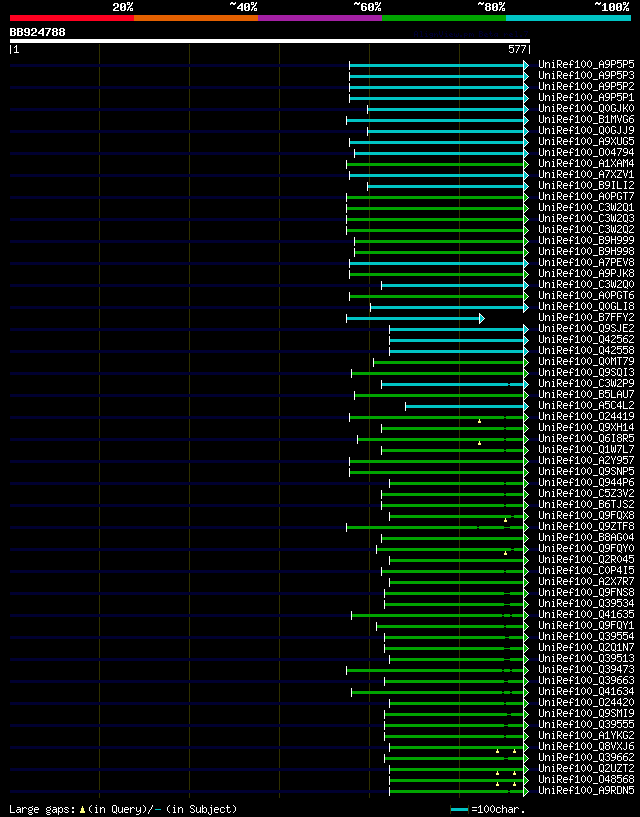The width and height of the screenshot is (640, 817).
Task: Click the yellow gap marker under O24419 bar
Action: [x=479, y=420]
